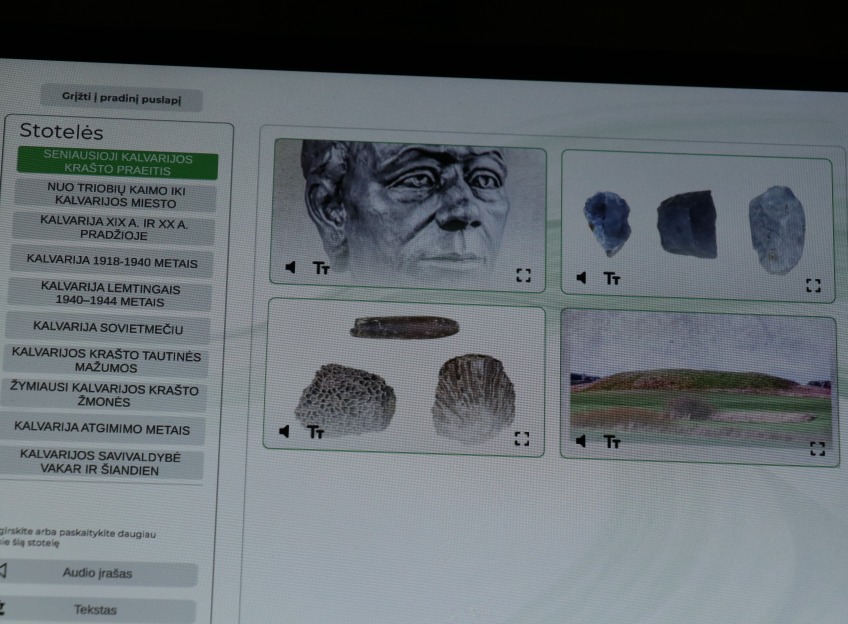Screen dimensions: 848x624
Task: Play audio for the flint stones card
Action: 581,278
